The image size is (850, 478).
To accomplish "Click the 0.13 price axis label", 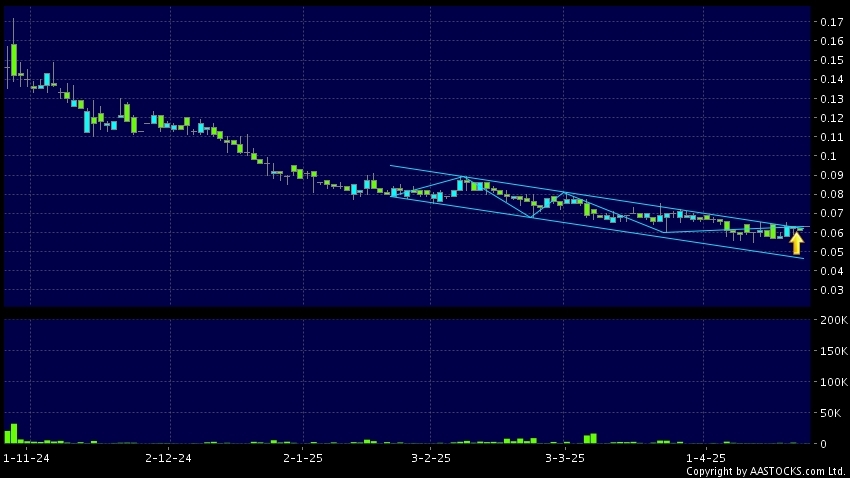I will (x=832, y=99).
